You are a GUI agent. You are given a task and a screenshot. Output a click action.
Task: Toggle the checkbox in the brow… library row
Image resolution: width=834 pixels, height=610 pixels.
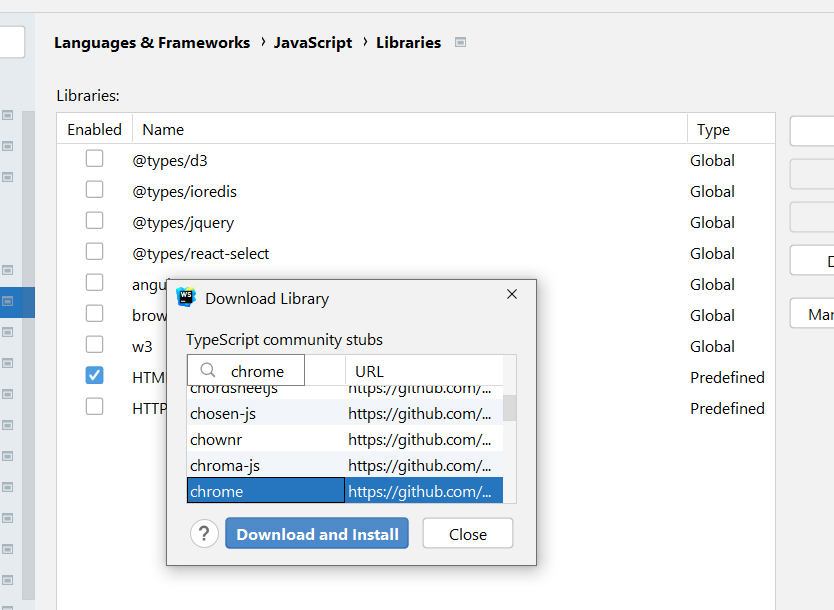click(x=94, y=313)
